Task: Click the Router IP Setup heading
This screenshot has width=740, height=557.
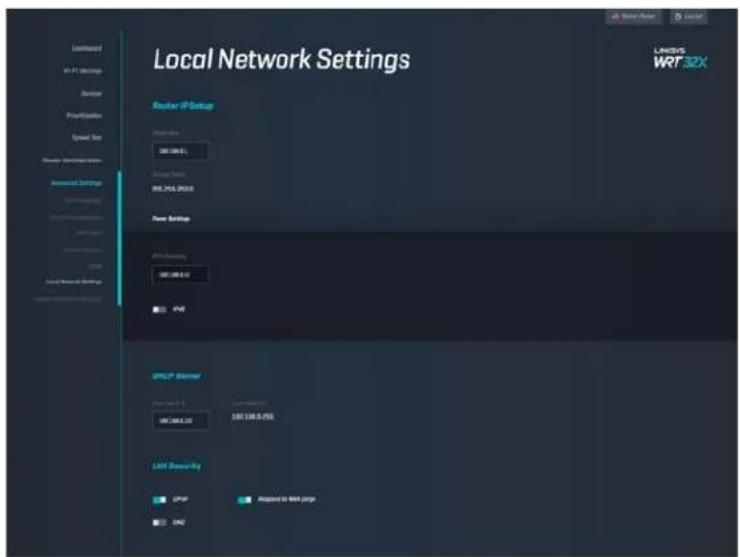Action: tap(183, 106)
